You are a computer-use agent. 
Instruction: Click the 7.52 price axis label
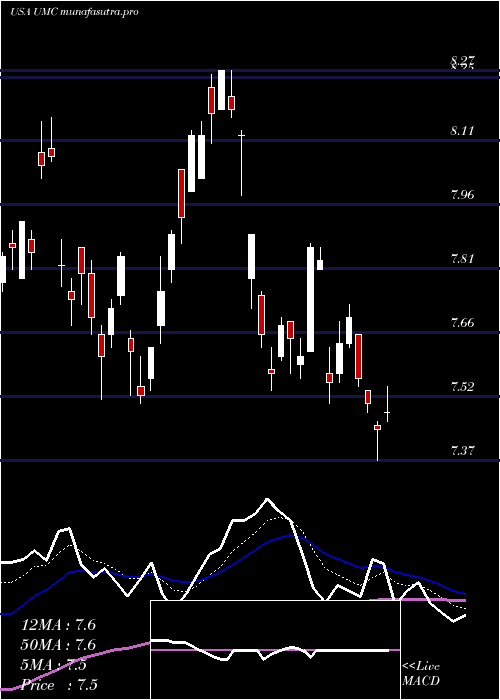point(462,387)
